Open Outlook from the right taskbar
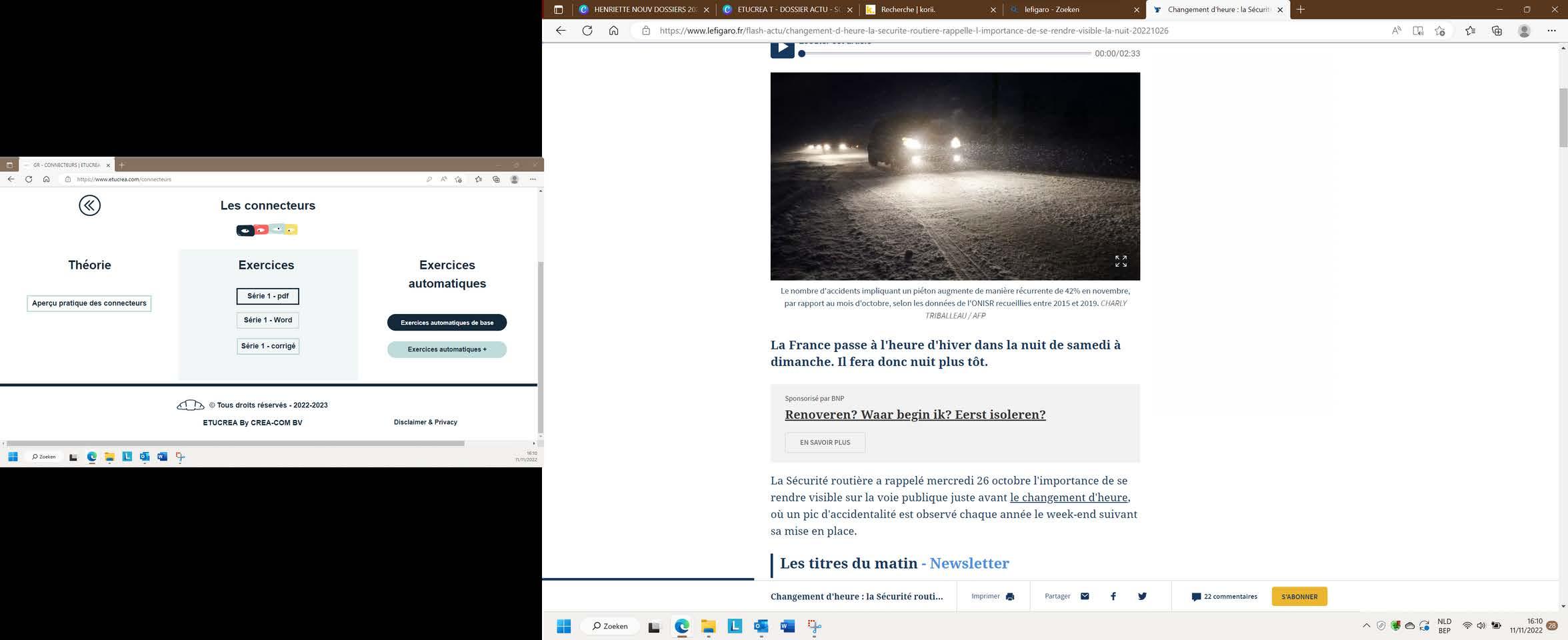The width and height of the screenshot is (1568, 640). pos(761,627)
